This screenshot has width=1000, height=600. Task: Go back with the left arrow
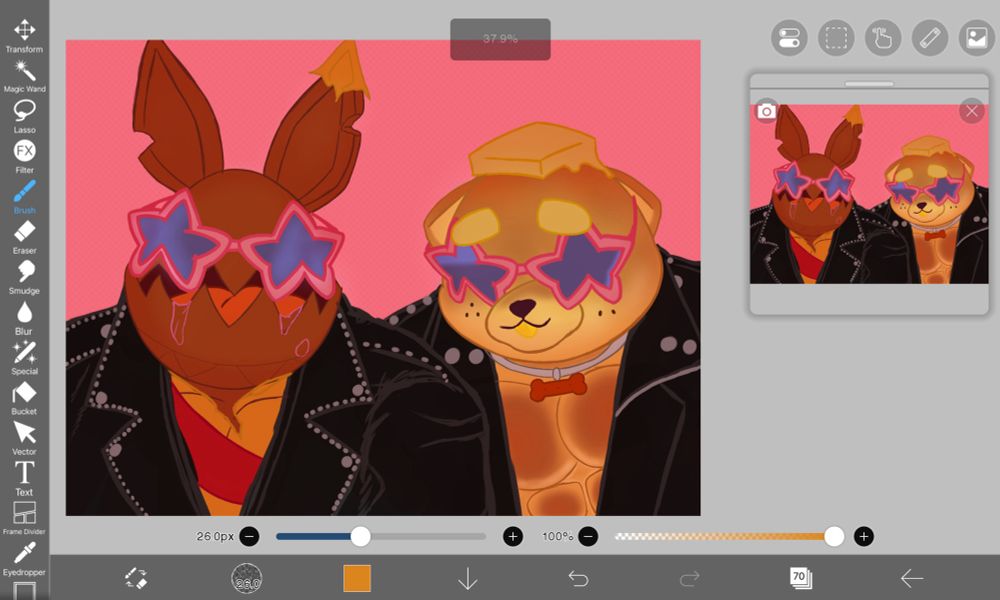click(x=911, y=578)
